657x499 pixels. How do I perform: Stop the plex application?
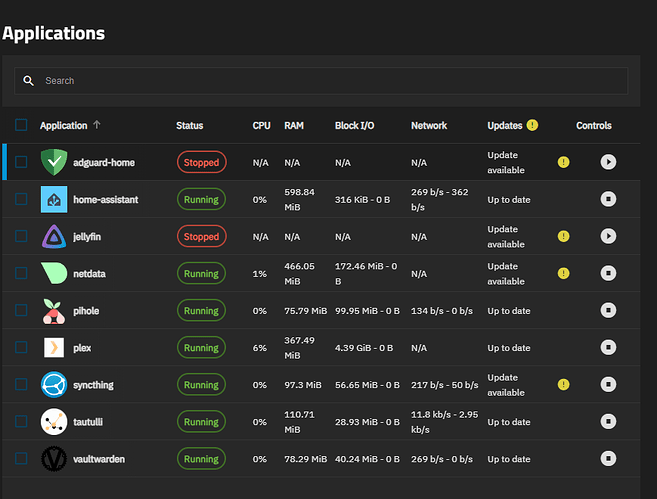pos(608,347)
